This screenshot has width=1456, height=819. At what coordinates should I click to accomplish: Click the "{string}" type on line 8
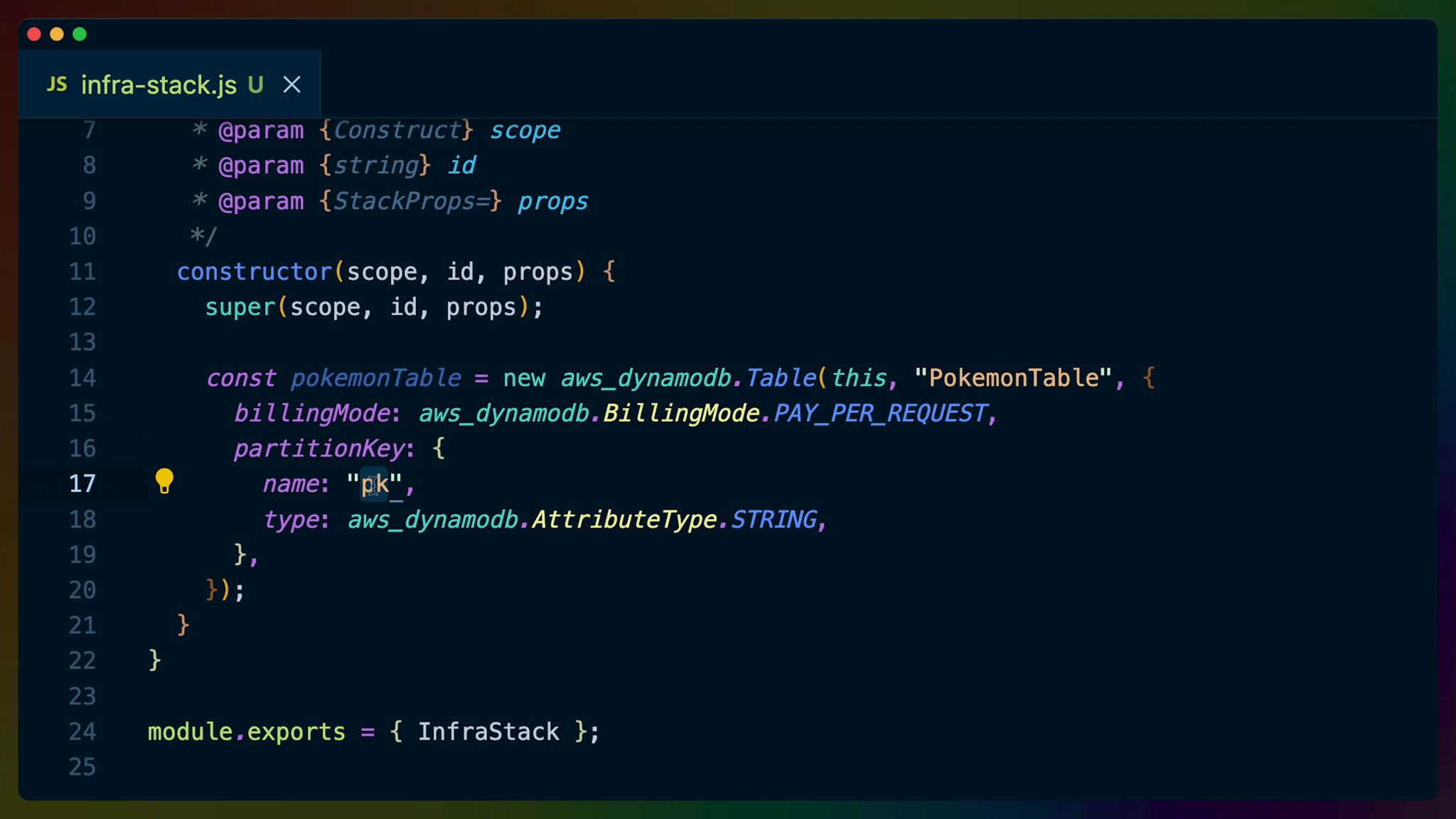(x=375, y=166)
